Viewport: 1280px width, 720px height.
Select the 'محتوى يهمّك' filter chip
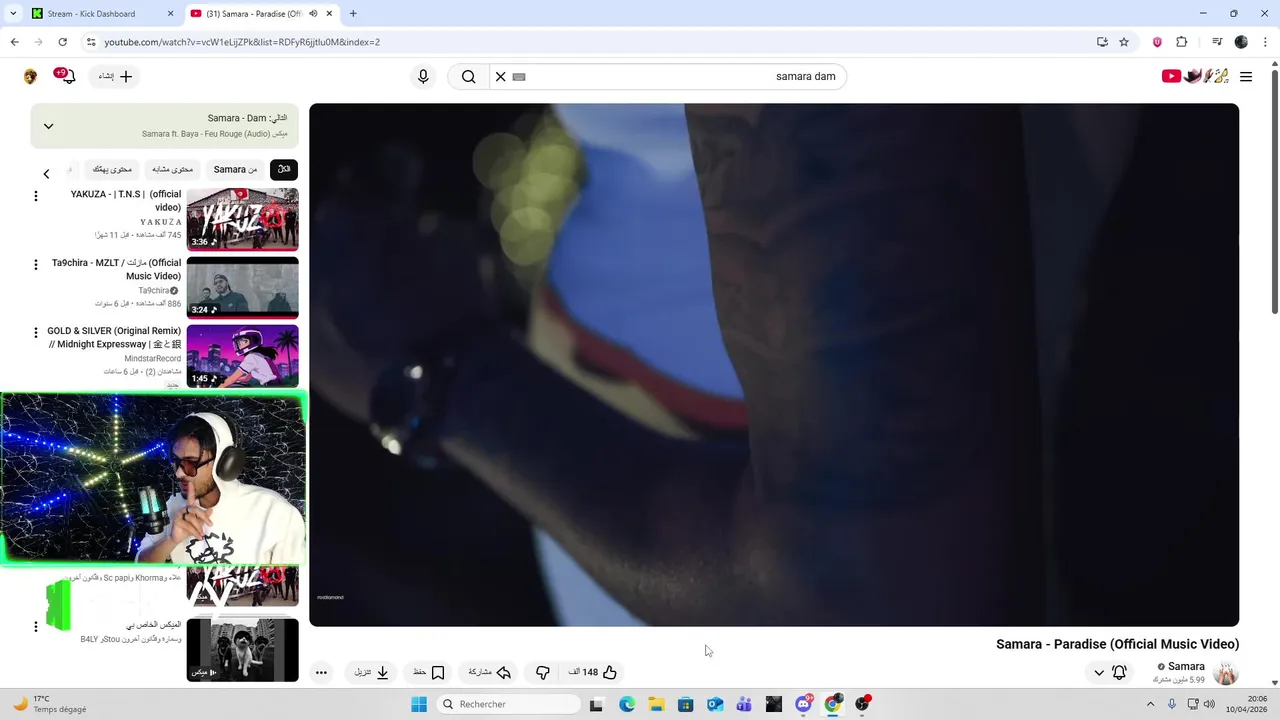tap(112, 170)
